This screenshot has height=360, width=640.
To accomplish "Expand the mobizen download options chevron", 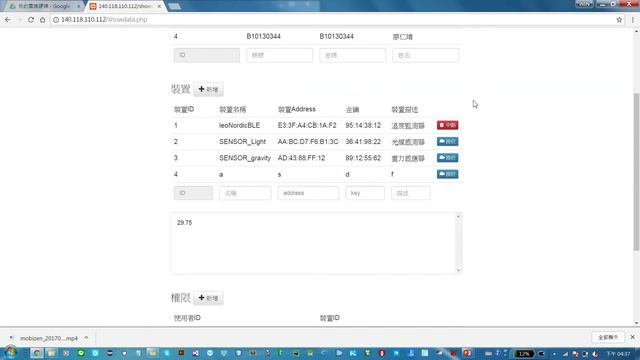I will tap(86, 338).
